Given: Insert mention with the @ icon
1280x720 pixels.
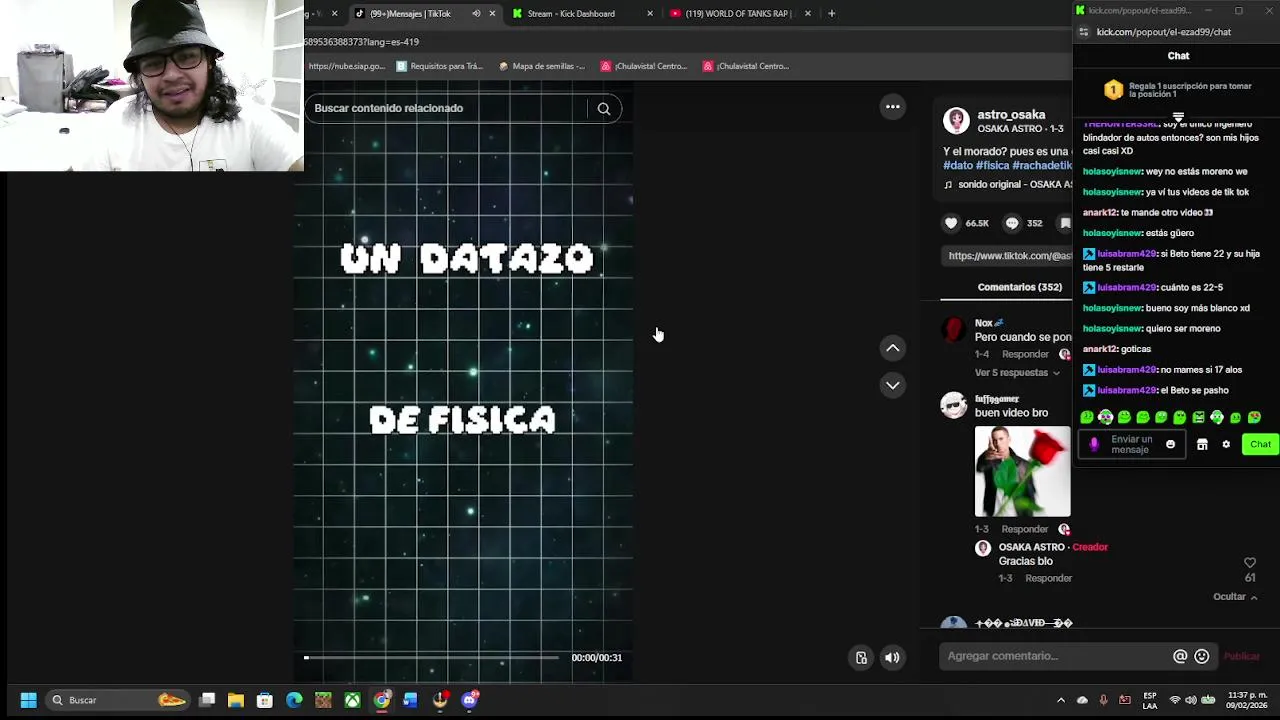Looking at the screenshot, I should tap(1180, 656).
